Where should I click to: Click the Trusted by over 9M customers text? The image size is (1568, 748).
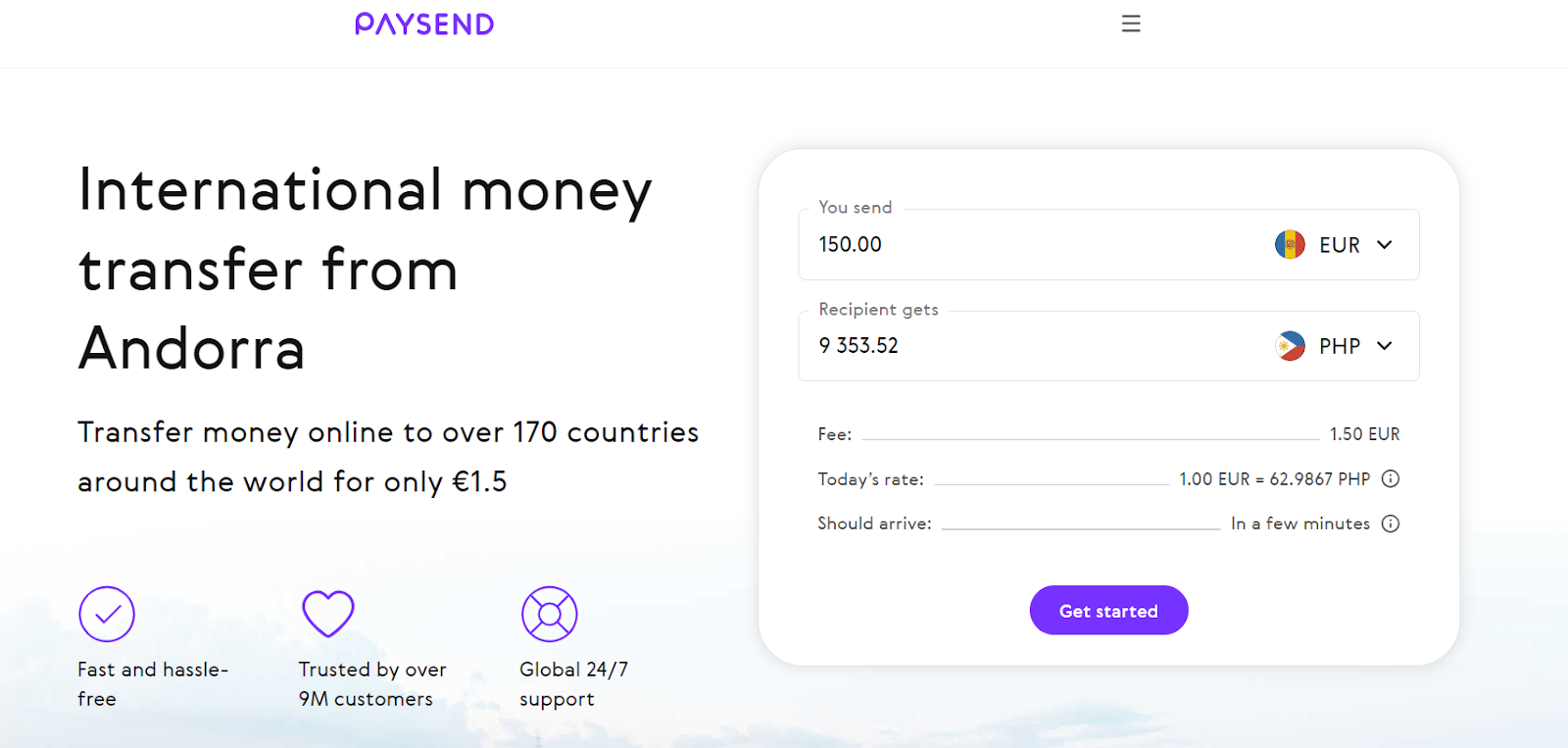(372, 684)
